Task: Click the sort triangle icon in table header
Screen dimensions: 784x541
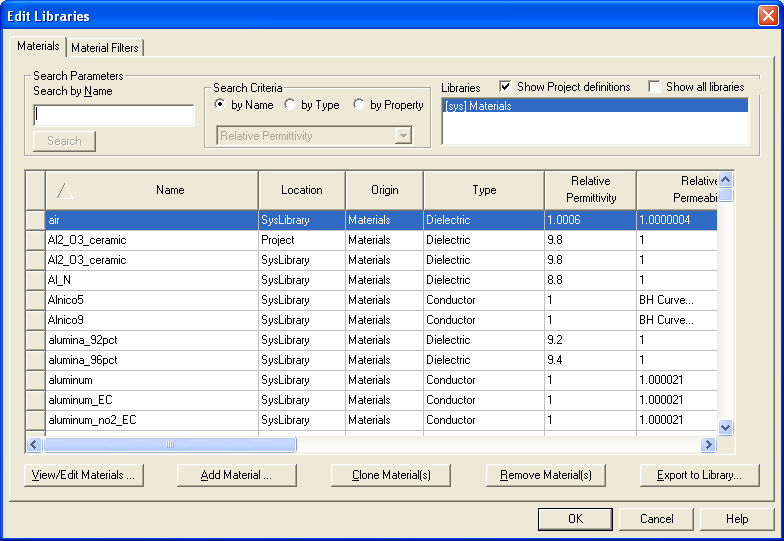Action: click(64, 190)
